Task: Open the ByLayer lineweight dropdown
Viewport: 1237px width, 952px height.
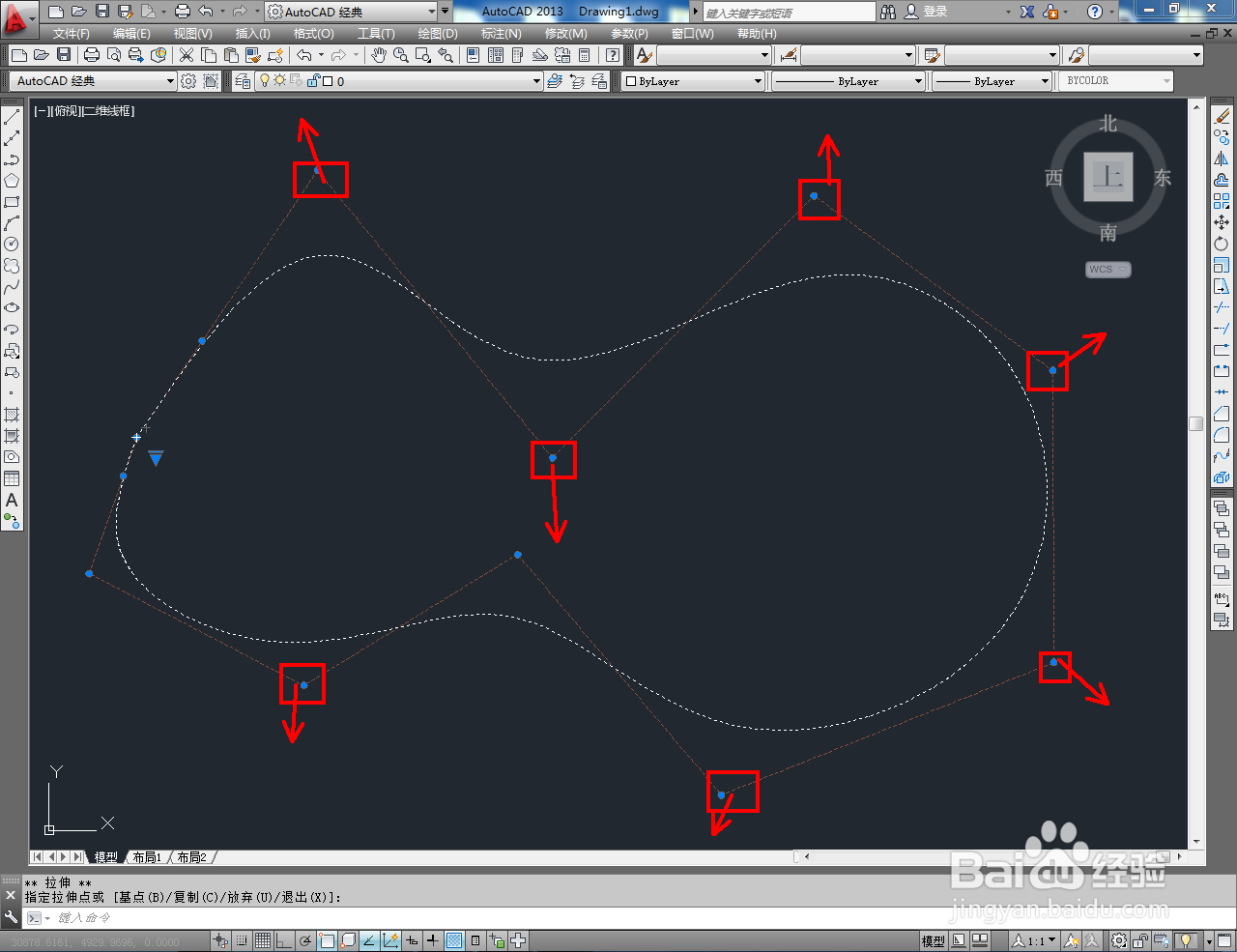Action: 992,81
